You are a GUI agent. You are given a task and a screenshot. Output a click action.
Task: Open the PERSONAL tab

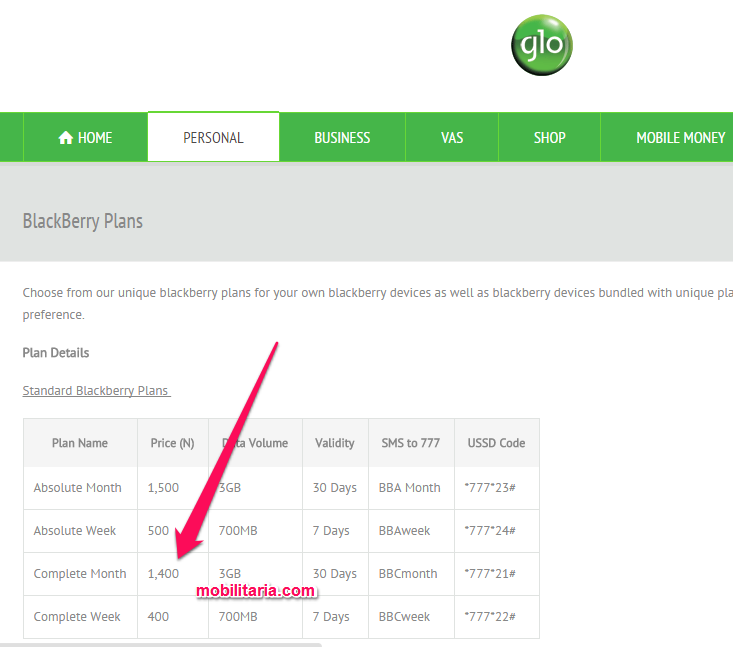coord(213,137)
